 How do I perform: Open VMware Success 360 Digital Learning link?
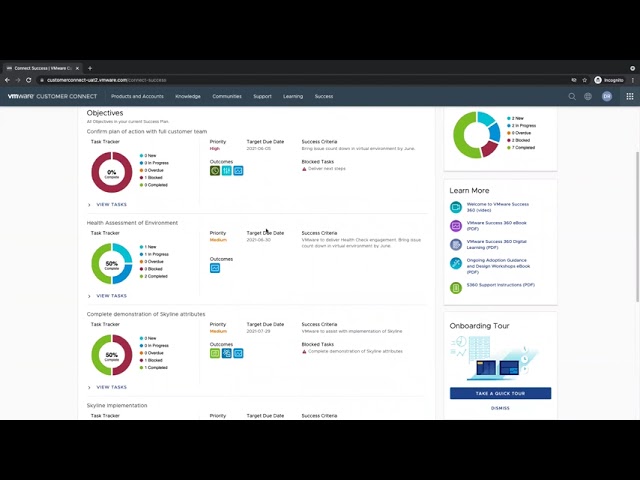[x=496, y=244]
